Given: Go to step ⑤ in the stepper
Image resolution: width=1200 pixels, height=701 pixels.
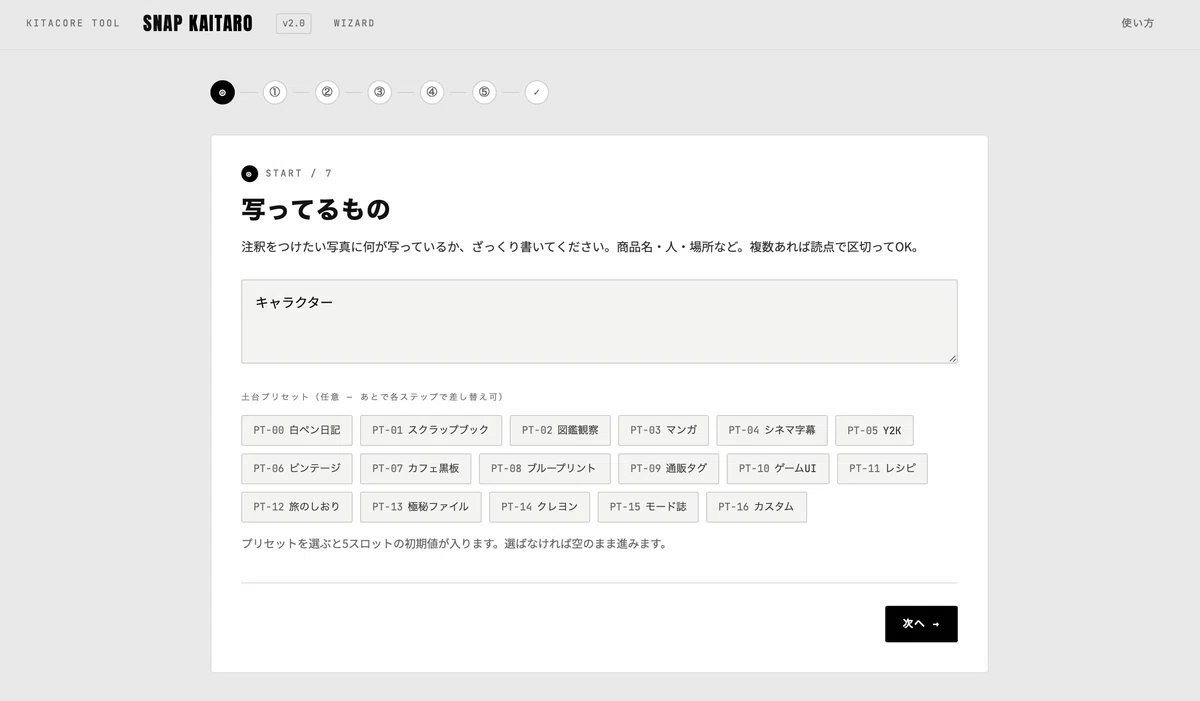Looking at the screenshot, I should click(x=484, y=92).
